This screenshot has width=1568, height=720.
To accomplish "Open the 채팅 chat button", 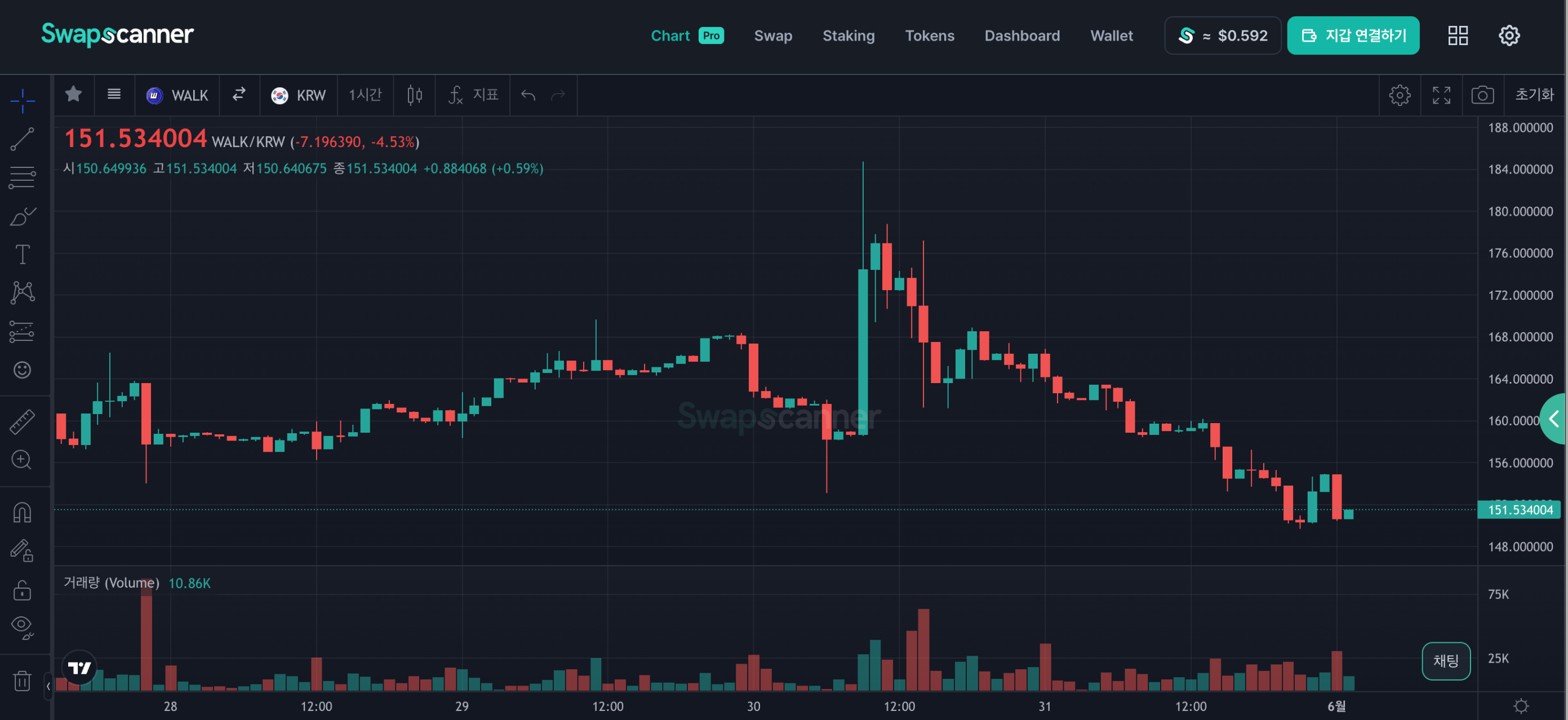I will [x=1446, y=660].
